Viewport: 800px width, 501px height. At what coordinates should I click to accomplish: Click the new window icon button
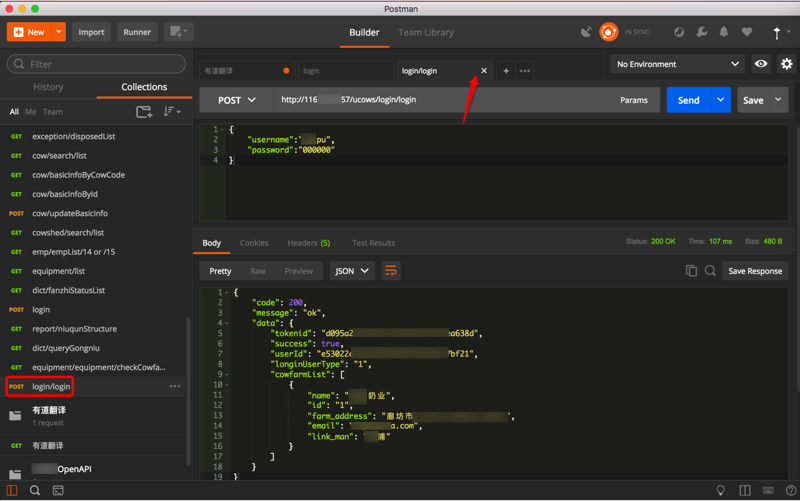click(178, 32)
